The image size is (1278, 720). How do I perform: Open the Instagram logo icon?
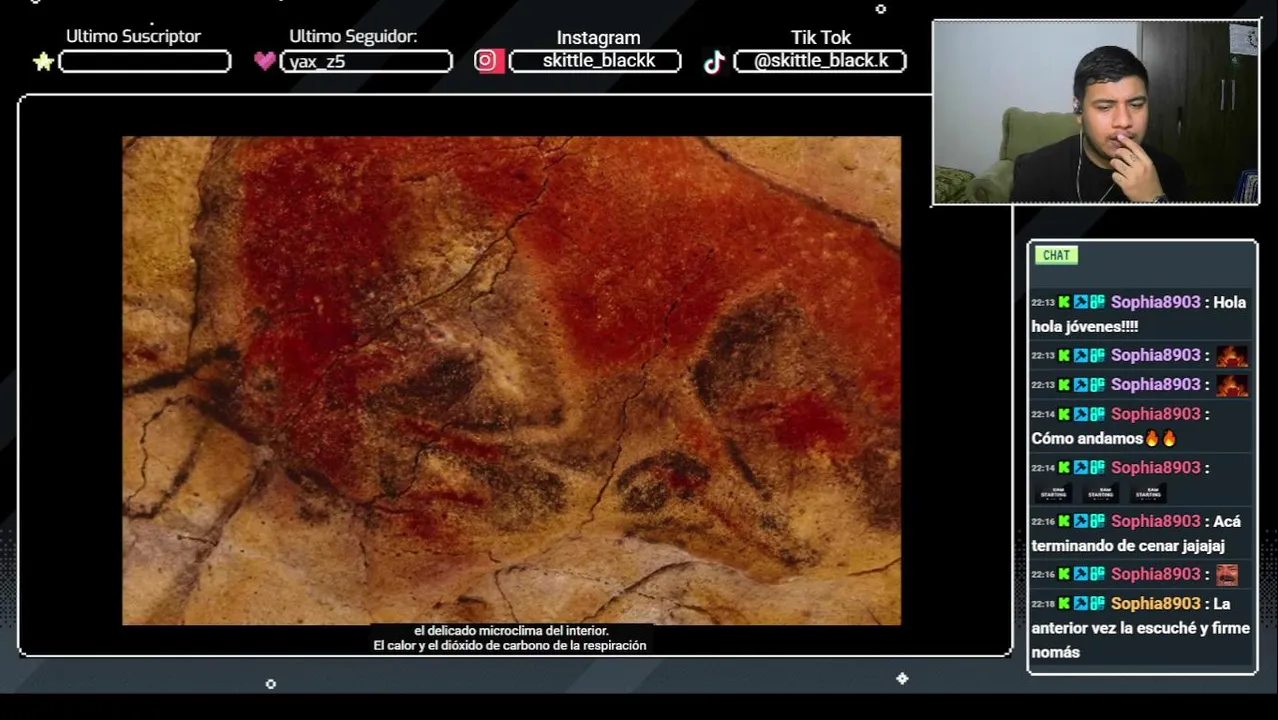(x=488, y=61)
